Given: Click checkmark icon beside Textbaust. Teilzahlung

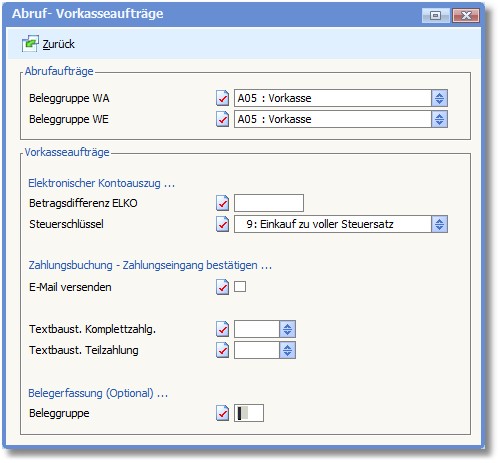Looking at the screenshot, I should (x=222, y=350).
